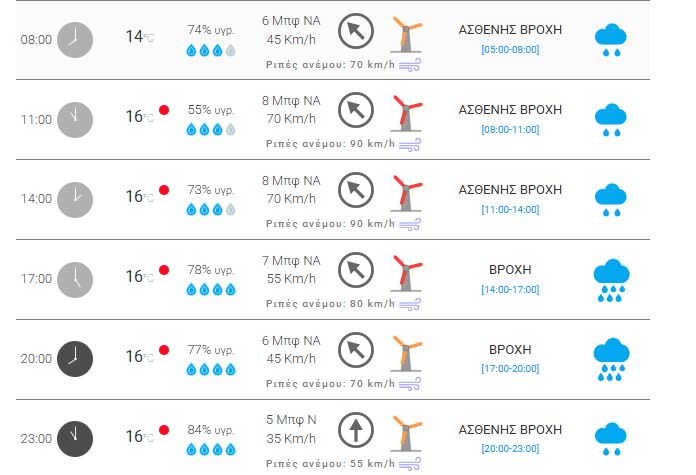Viewport: 696px width, 475px height.
Task: Click the humidity droplets in the 11:00 row
Action: [x=211, y=129]
